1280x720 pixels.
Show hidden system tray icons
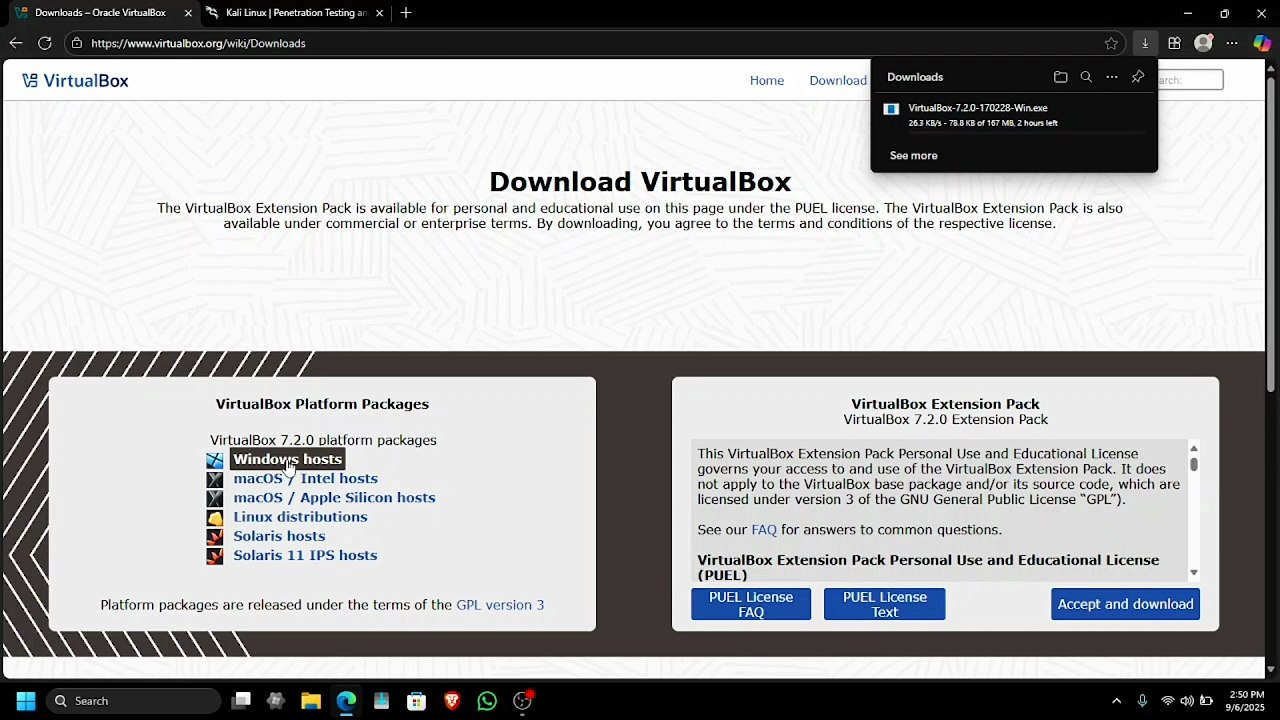(x=1116, y=701)
